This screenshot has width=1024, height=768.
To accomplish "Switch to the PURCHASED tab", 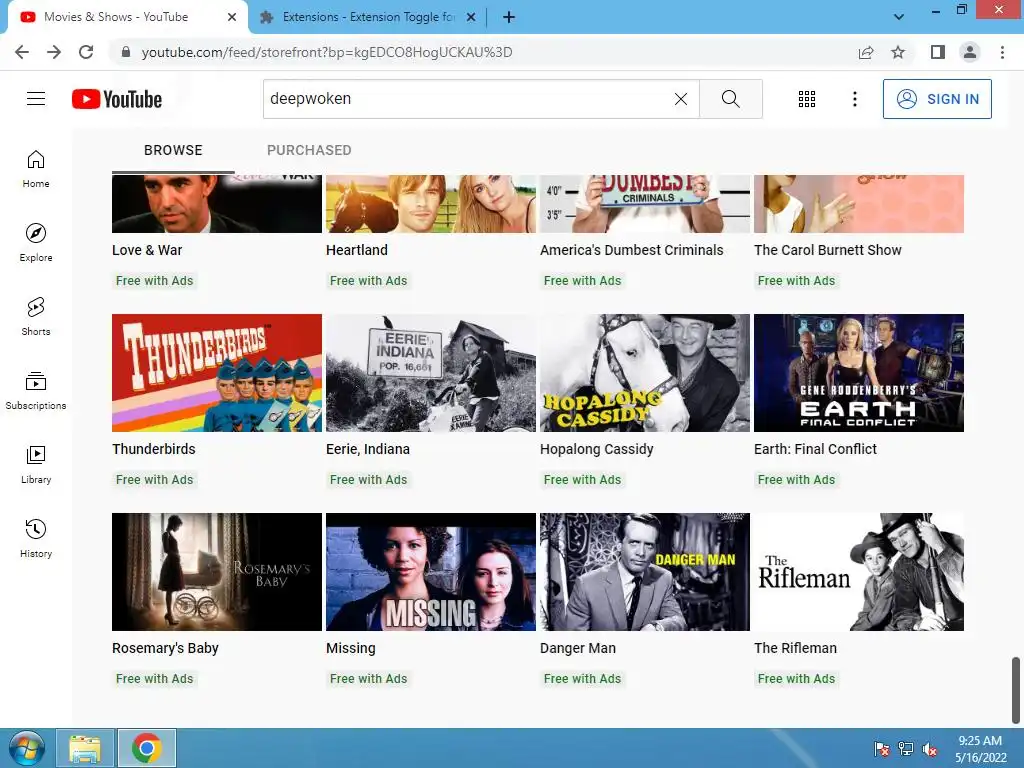I will click(x=309, y=150).
